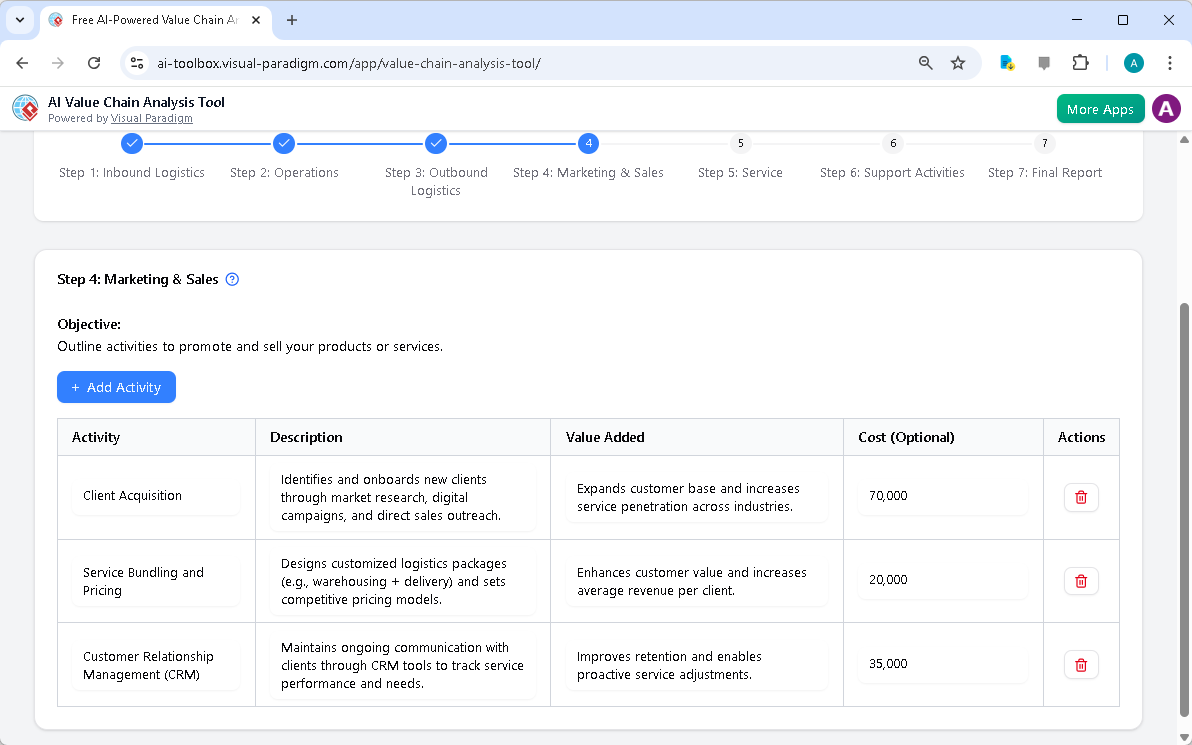Delete the Client Acquisition activity row
The height and width of the screenshot is (745, 1192).
pos(1081,497)
